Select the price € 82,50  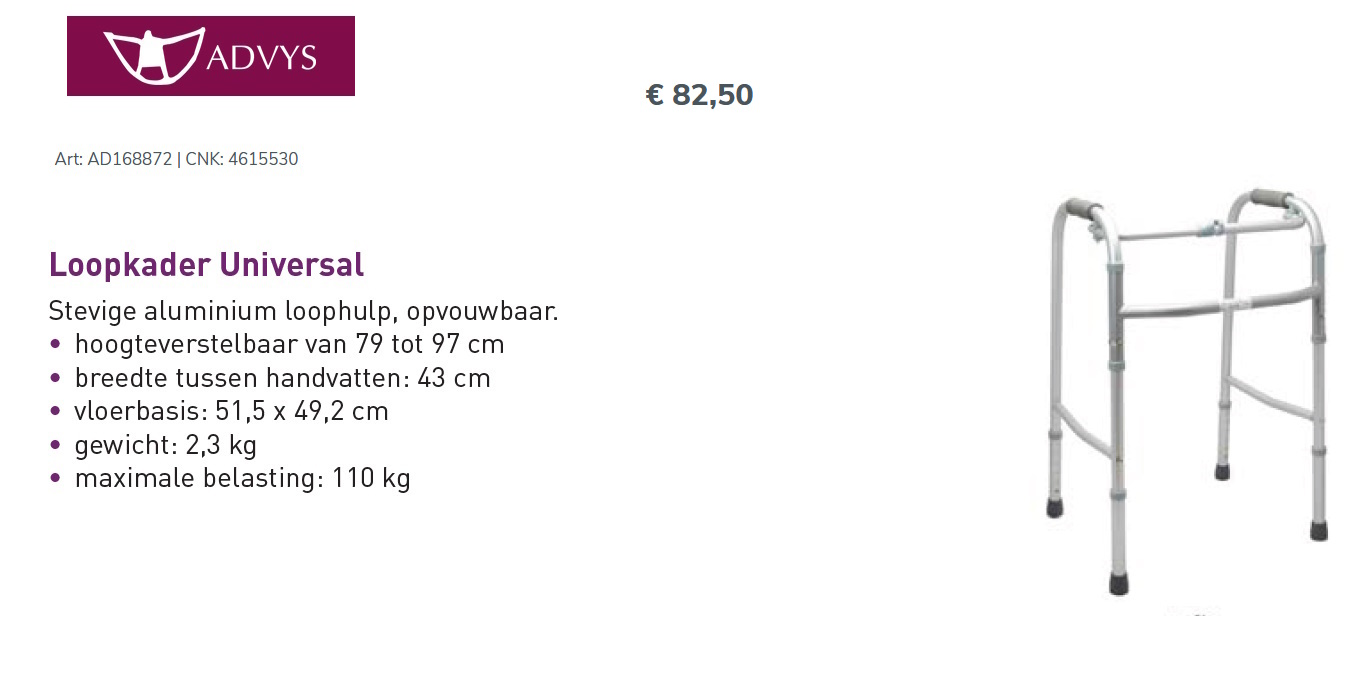[699, 95]
